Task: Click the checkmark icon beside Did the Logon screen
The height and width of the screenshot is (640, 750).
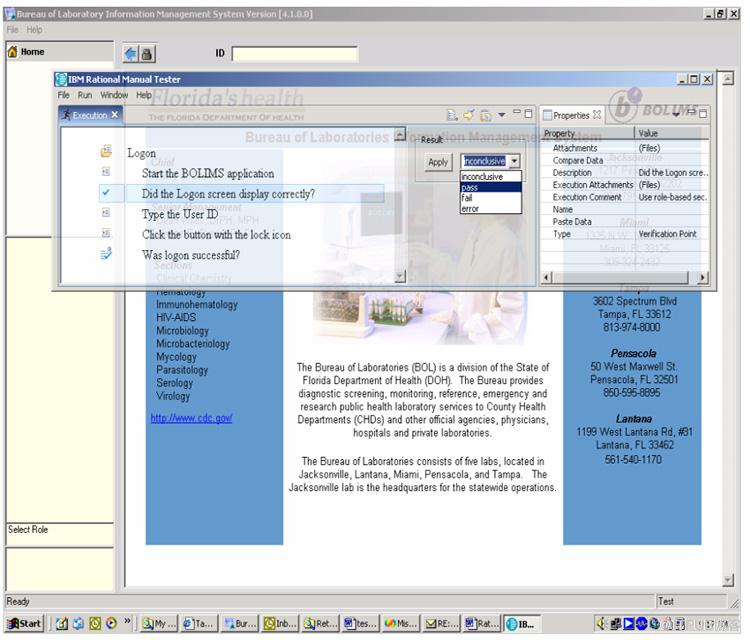Action: 106,193
